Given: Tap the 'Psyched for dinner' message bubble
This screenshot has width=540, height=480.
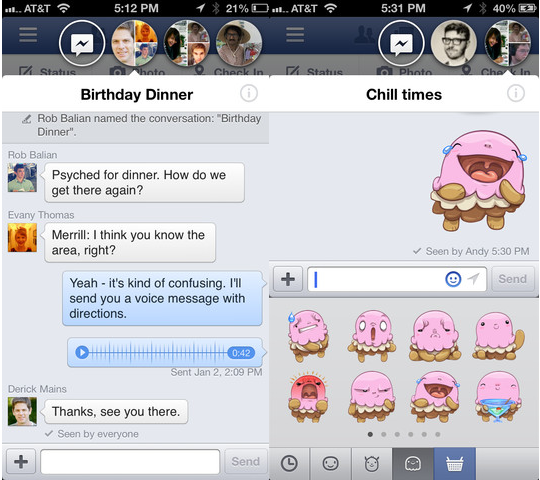Looking at the screenshot, I should [x=144, y=182].
